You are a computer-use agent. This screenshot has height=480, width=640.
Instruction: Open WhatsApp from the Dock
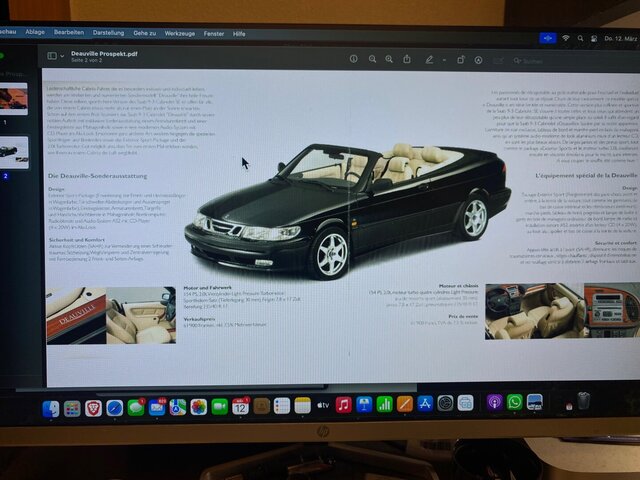click(514, 402)
